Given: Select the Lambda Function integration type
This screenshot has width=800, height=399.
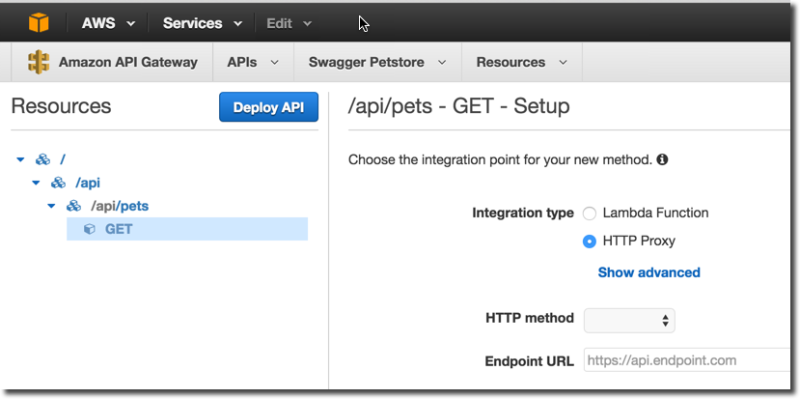Looking at the screenshot, I should click(x=589, y=213).
